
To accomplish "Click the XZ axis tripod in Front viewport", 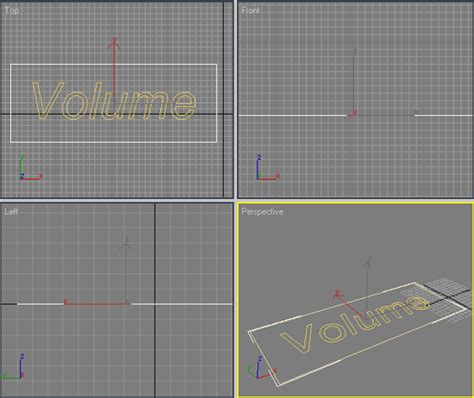I will 268,168.
